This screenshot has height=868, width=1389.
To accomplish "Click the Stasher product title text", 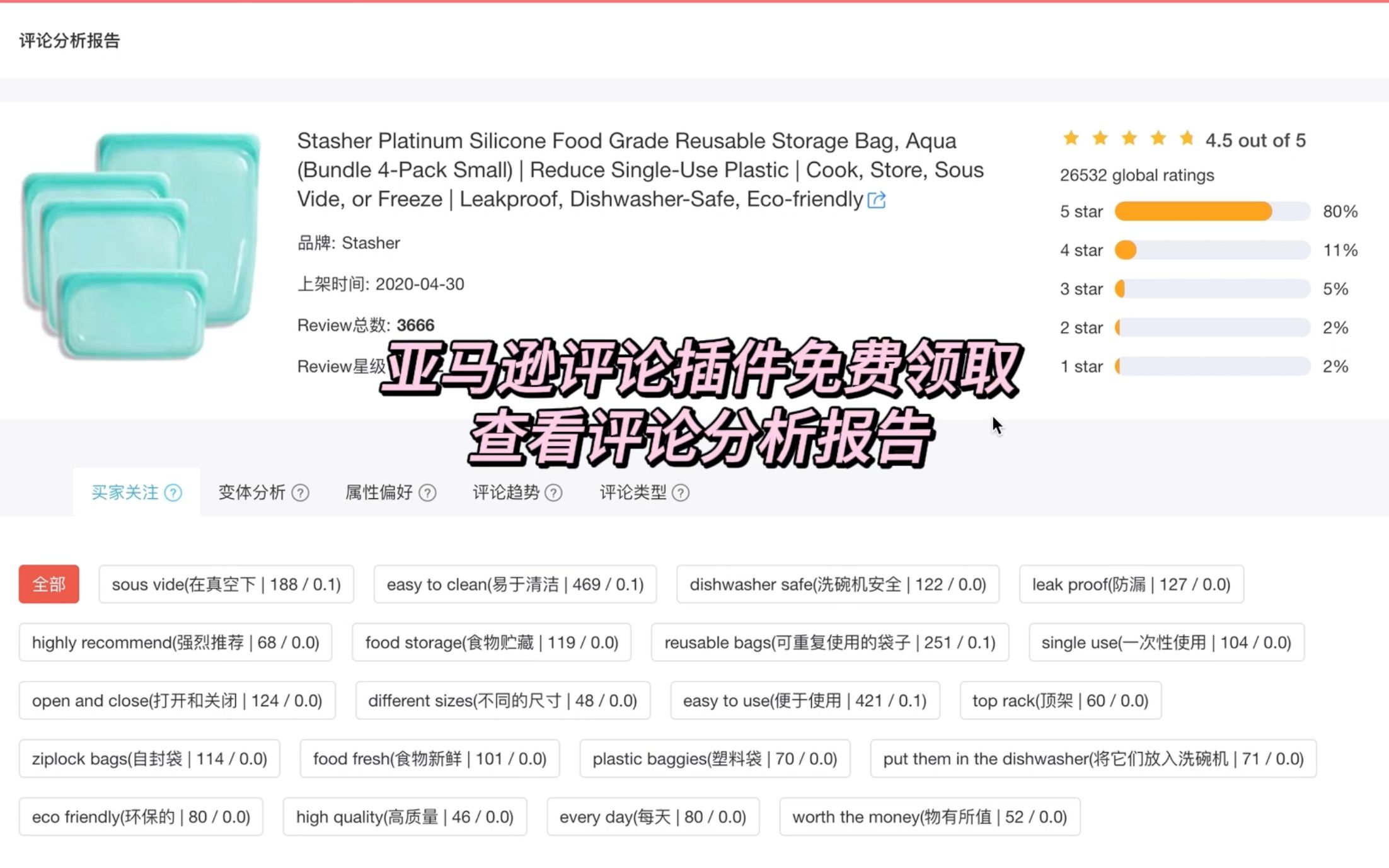I will (640, 169).
